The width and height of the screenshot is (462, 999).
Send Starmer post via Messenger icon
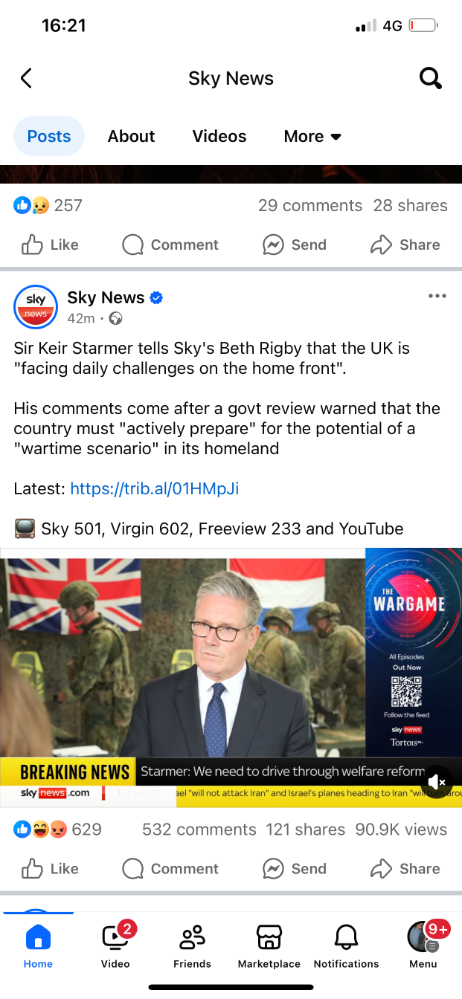click(294, 868)
